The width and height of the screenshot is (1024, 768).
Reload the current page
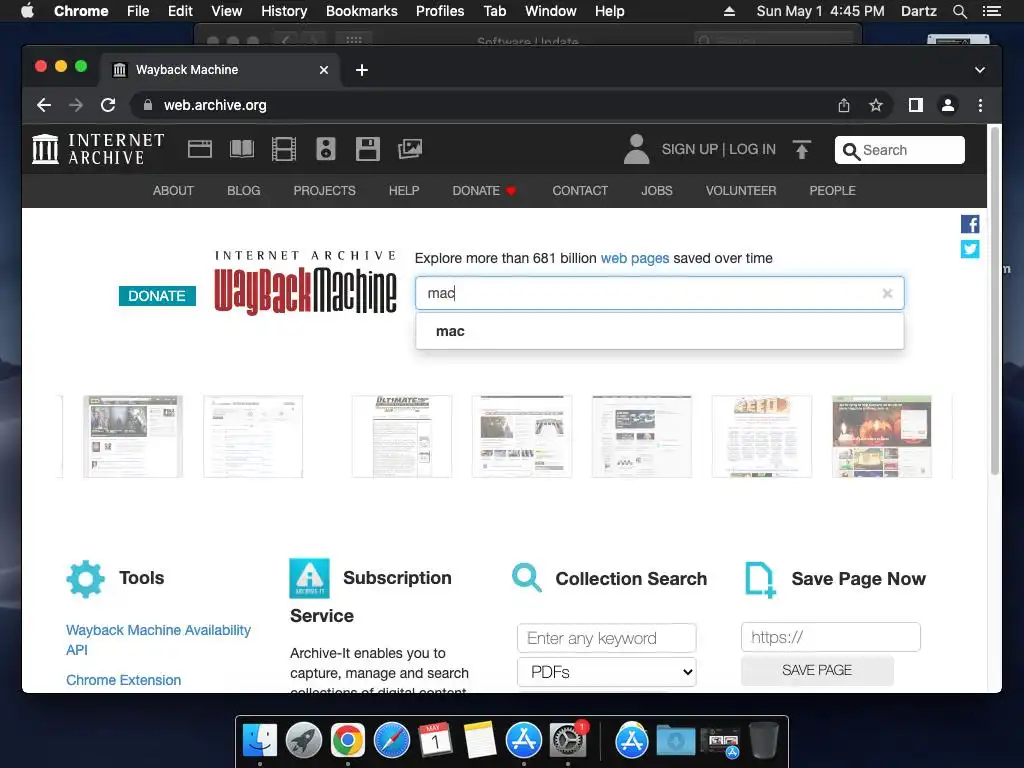pyautogui.click(x=108, y=105)
